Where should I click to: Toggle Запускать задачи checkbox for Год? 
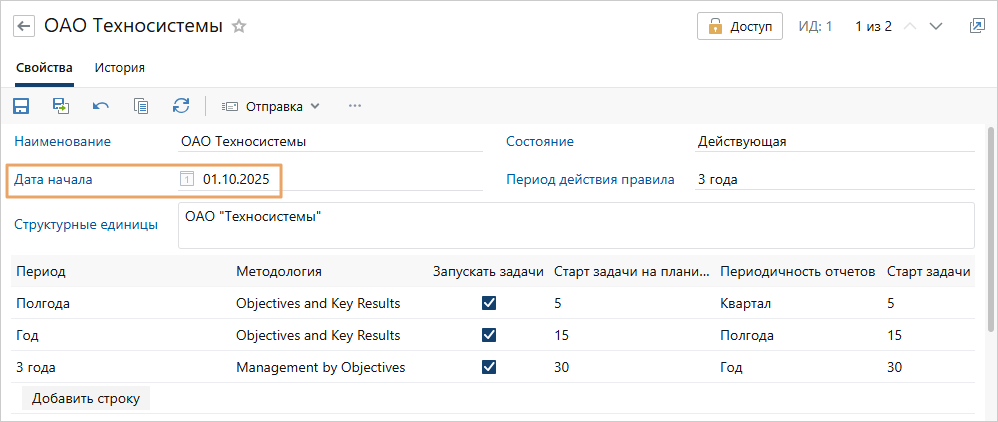489,335
